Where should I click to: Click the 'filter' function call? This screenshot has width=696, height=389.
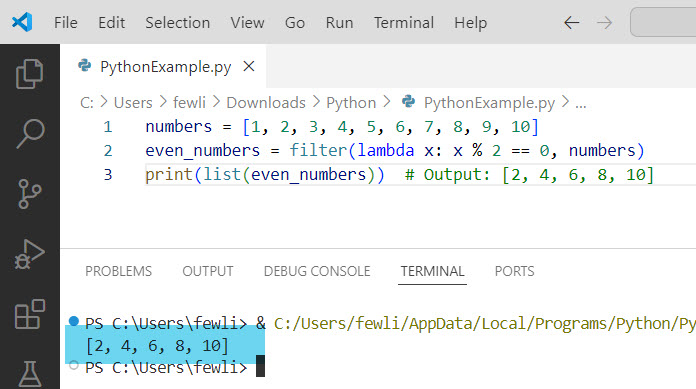[318, 150]
